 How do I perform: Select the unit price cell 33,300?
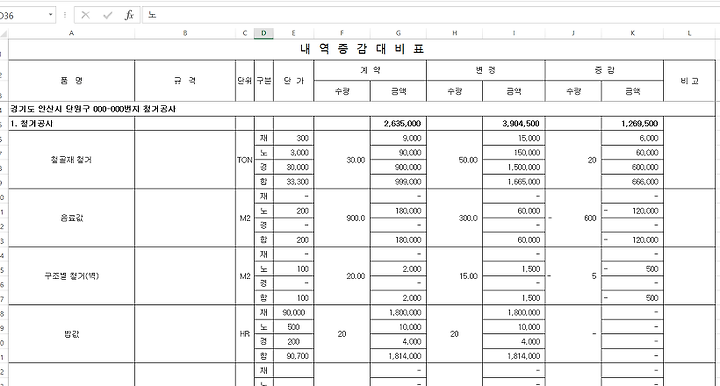[293, 182]
